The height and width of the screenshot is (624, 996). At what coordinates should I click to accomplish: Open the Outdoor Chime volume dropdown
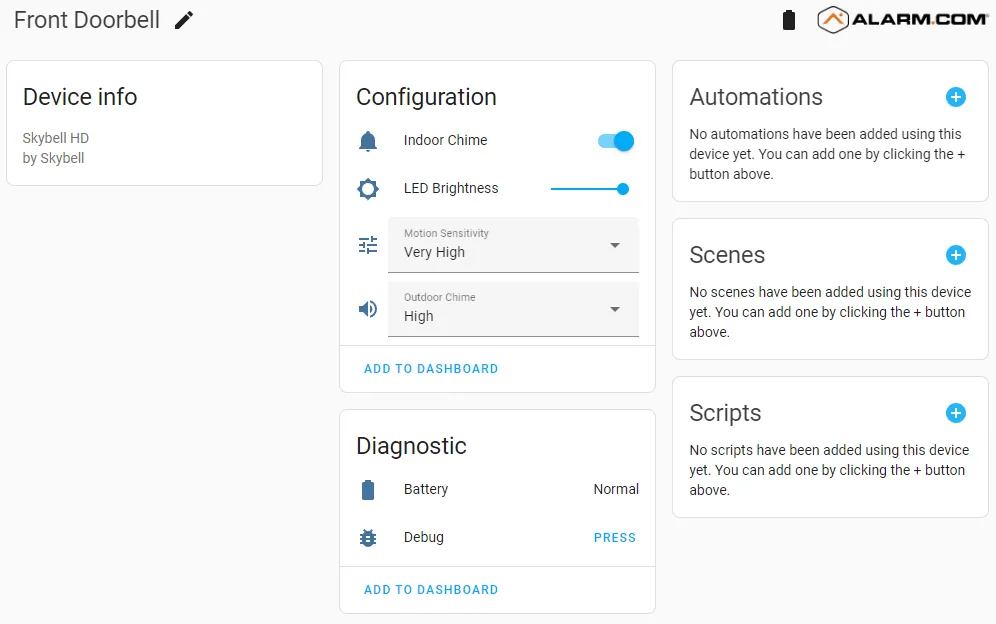(513, 309)
